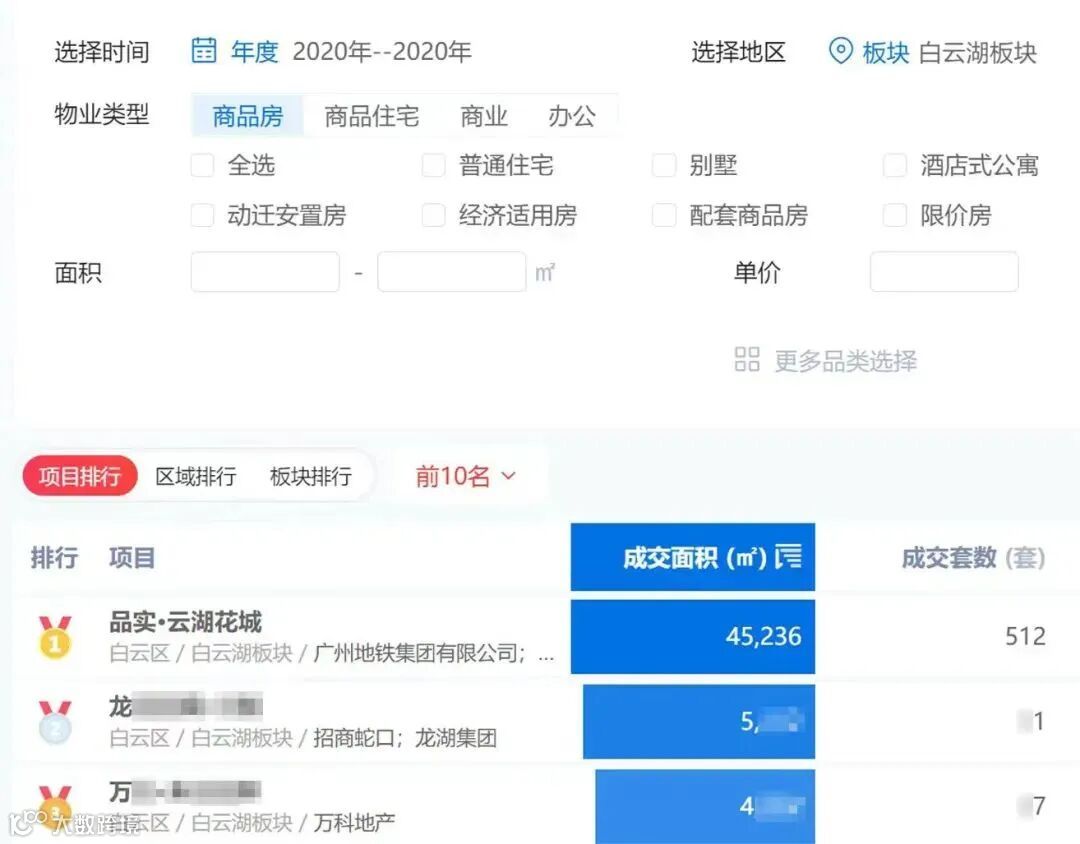Screen dimensions: 1080x844
Task: Tick the 全选 checkbox
Action: pos(202,165)
